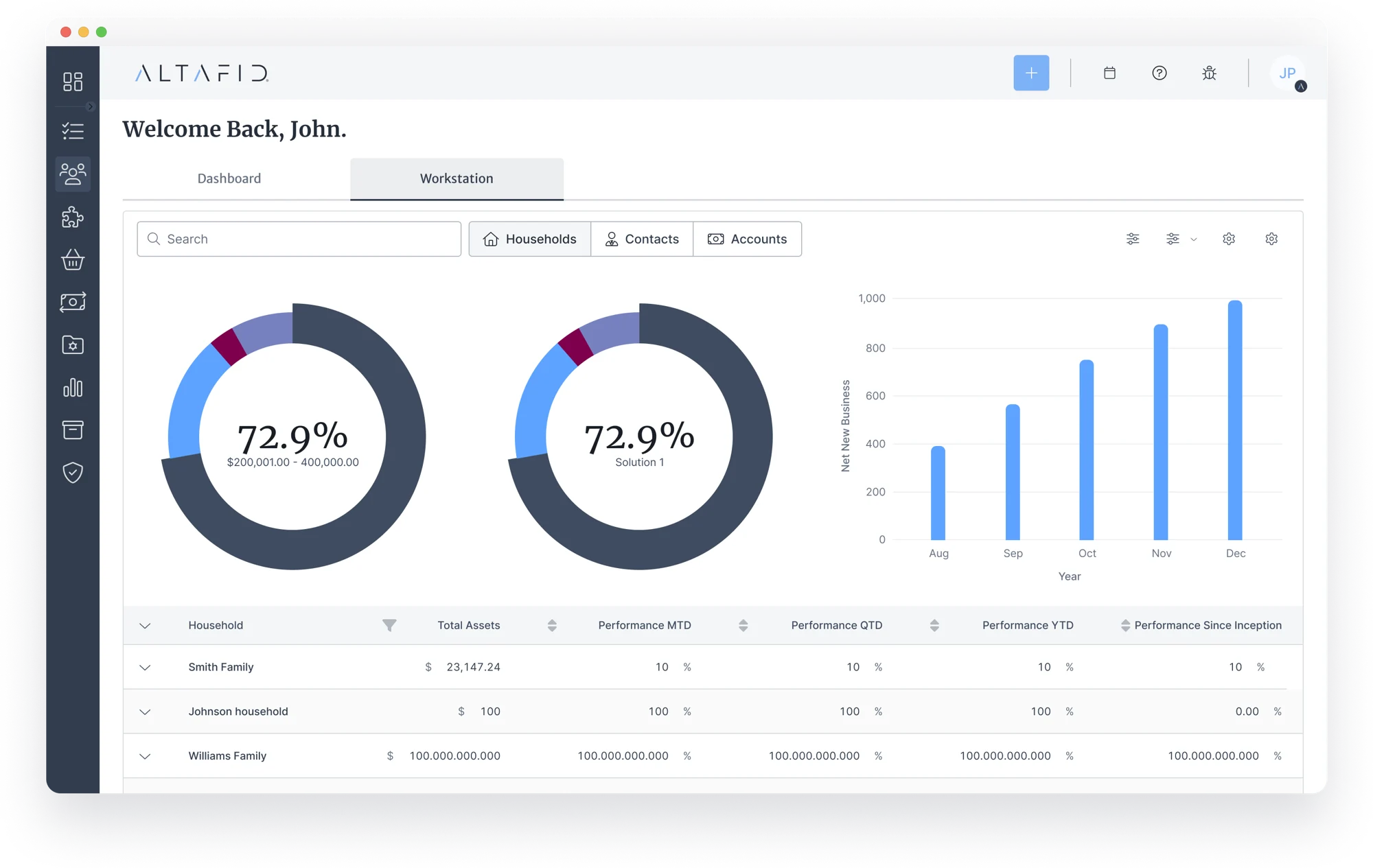Click the shield check compliance icon
1373x868 pixels.
pos(73,473)
